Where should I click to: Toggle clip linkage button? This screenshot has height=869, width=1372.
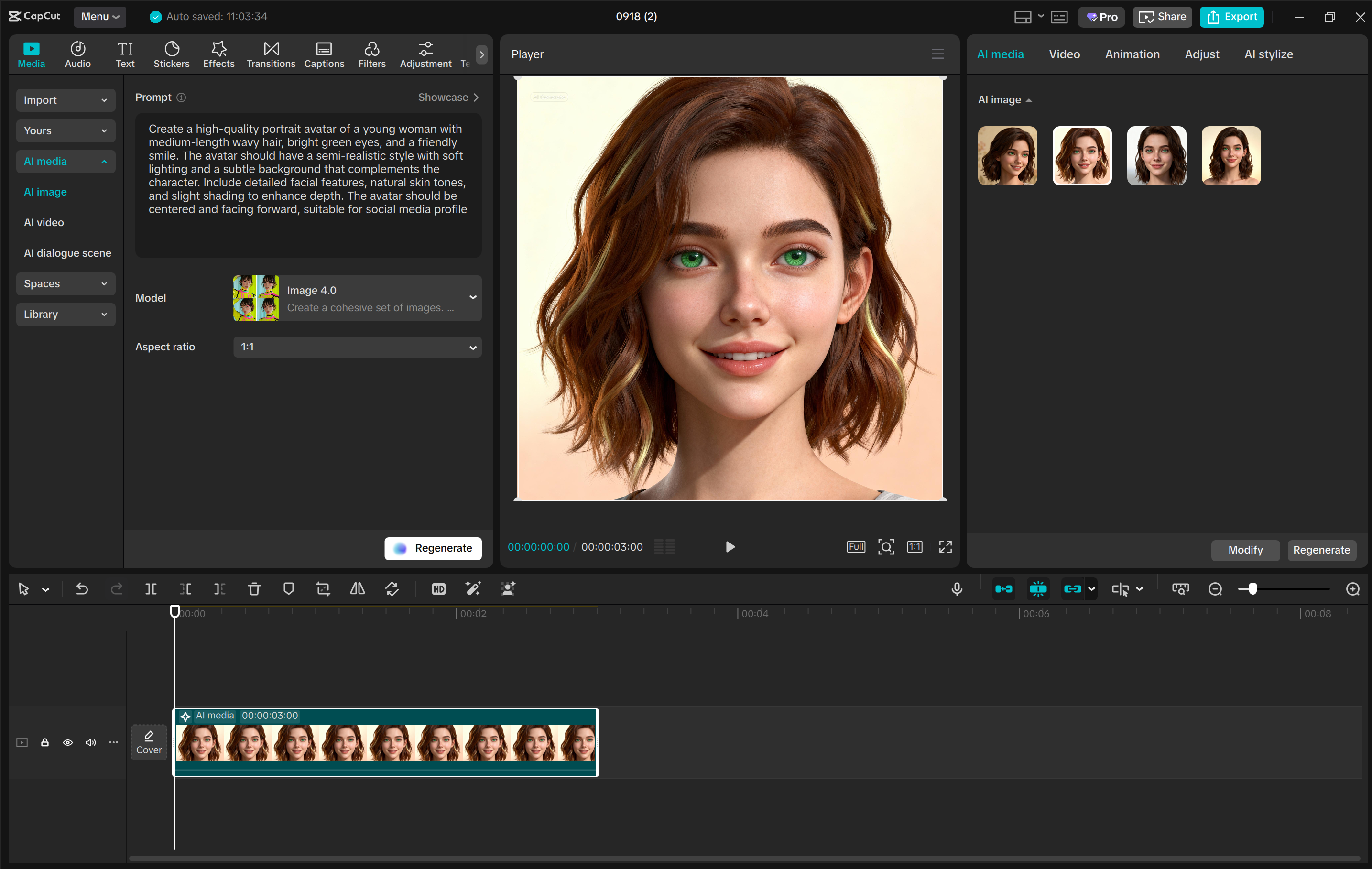1072,589
